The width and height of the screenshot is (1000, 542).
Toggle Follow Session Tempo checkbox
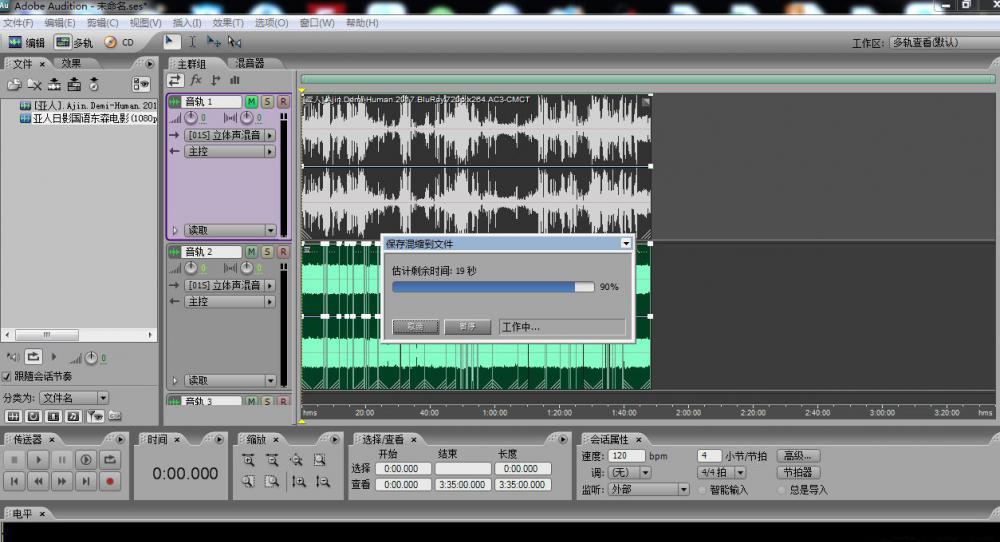7,377
